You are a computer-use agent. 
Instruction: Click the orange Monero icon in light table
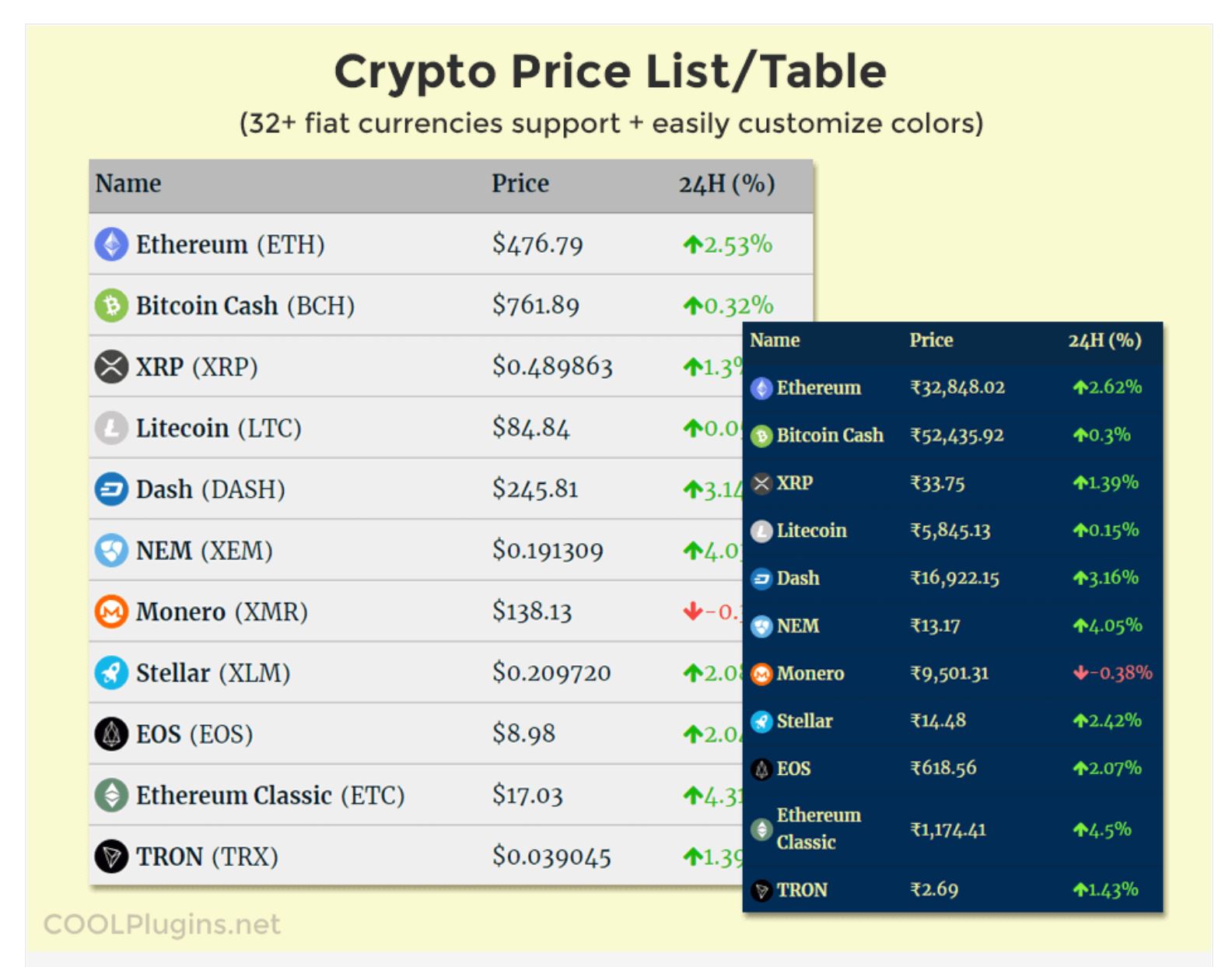(111, 611)
